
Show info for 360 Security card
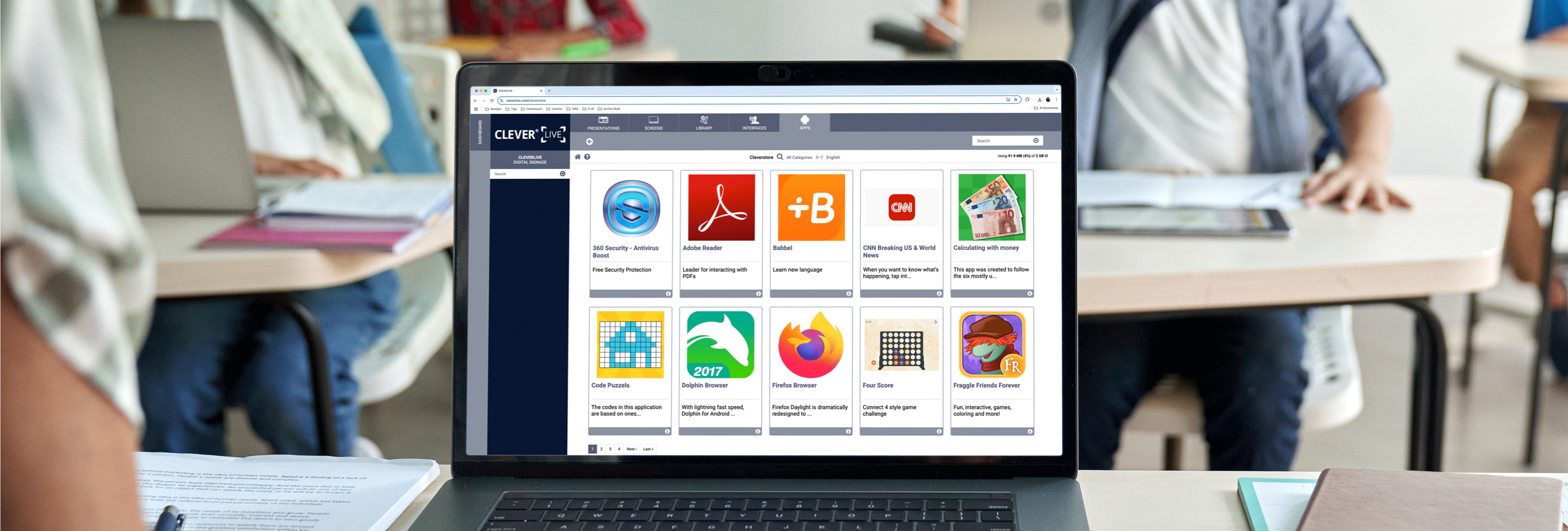(x=667, y=294)
